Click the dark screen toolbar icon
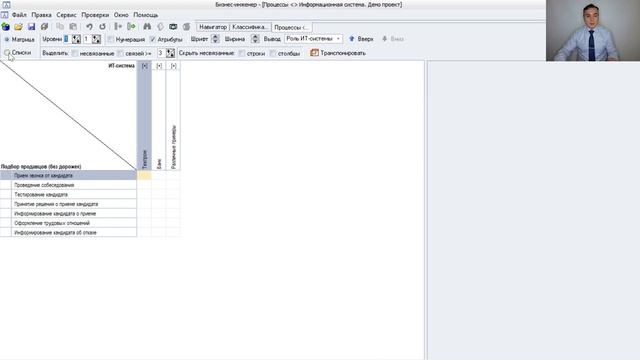This screenshot has height=360, width=640. (x=173, y=27)
